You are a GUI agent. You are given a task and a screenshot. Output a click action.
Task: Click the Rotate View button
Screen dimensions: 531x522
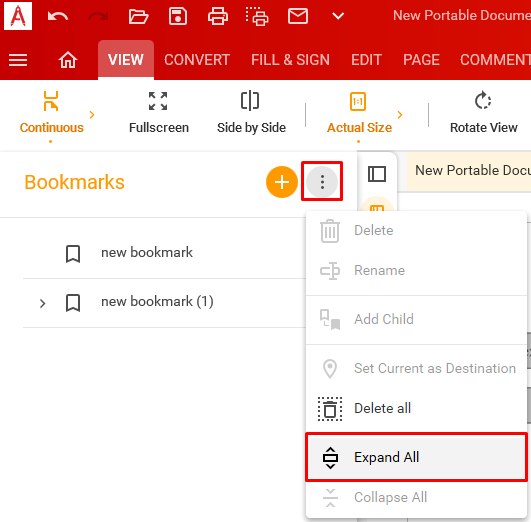click(483, 113)
